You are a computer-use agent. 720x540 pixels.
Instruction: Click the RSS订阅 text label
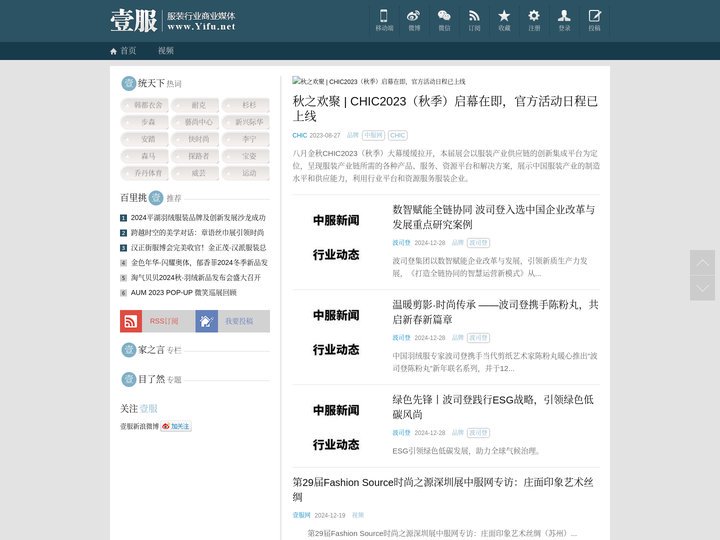pyautogui.click(x=164, y=321)
